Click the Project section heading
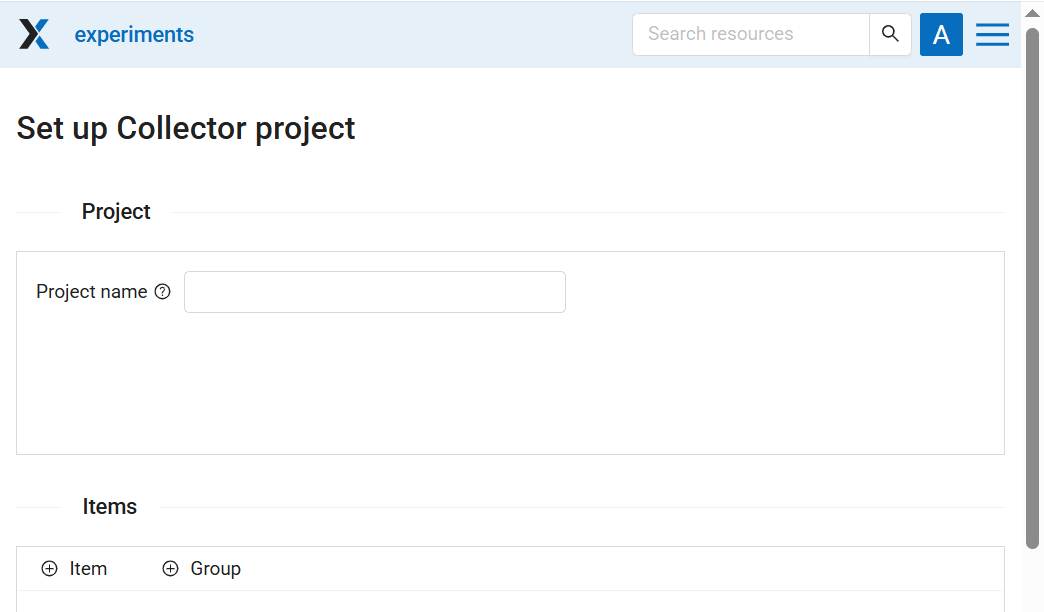This screenshot has width=1044, height=612. 116,212
